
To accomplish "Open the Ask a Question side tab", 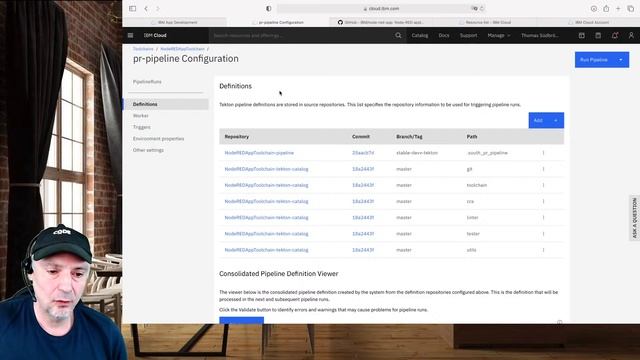I will 634,218.
